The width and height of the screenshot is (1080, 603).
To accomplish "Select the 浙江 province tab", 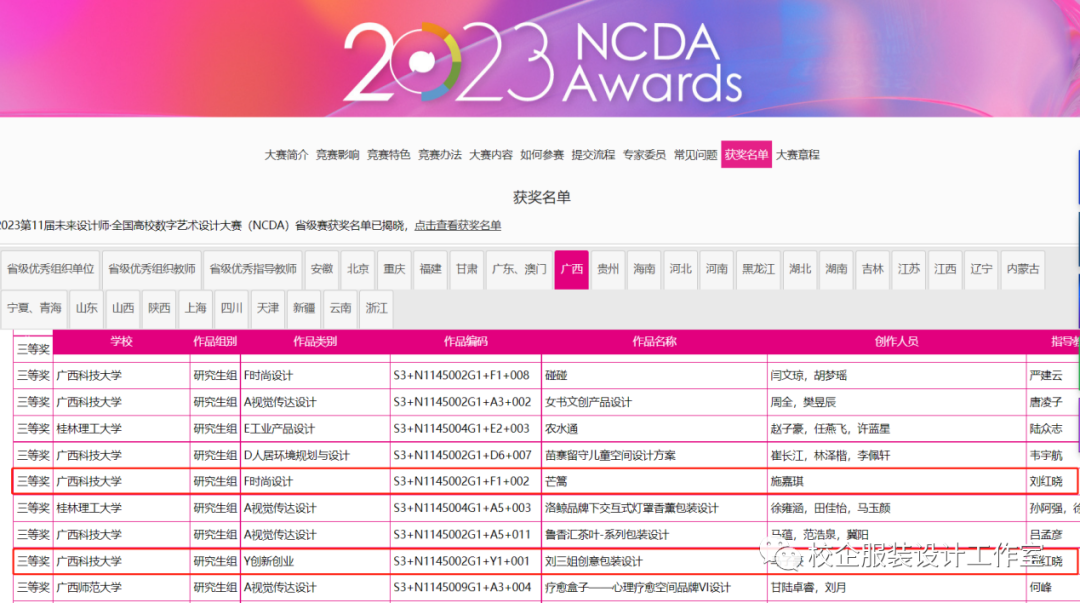I will 376,308.
